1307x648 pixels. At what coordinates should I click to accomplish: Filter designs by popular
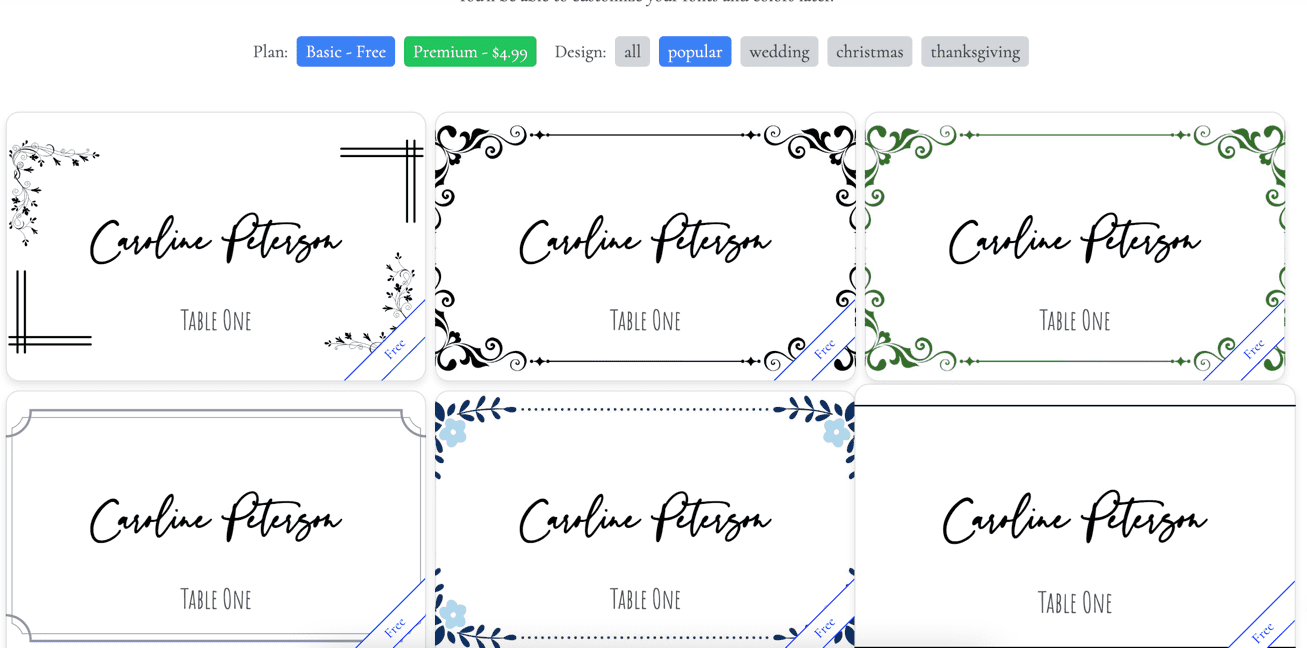tap(695, 52)
